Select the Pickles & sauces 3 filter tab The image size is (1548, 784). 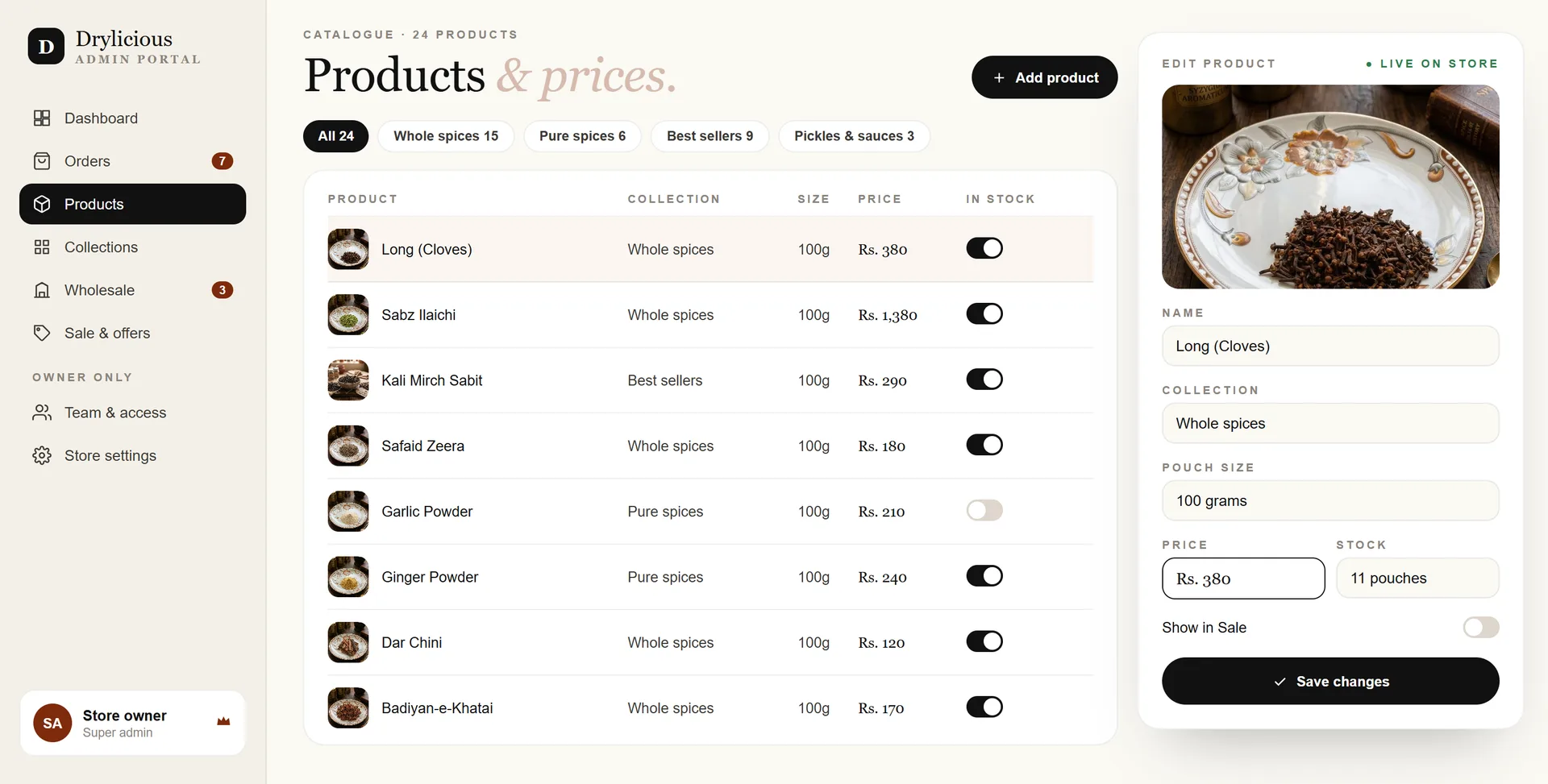click(854, 136)
